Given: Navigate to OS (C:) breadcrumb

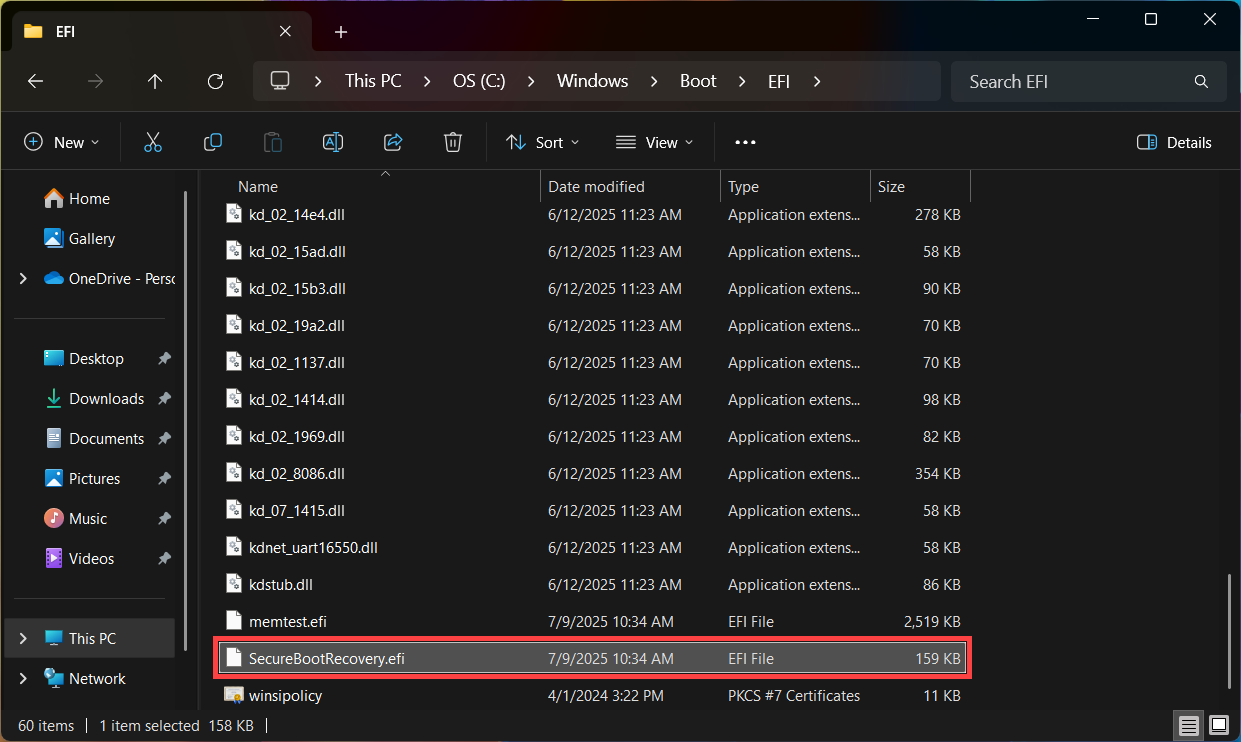Looking at the screenshot, I should tap(479, 82).
